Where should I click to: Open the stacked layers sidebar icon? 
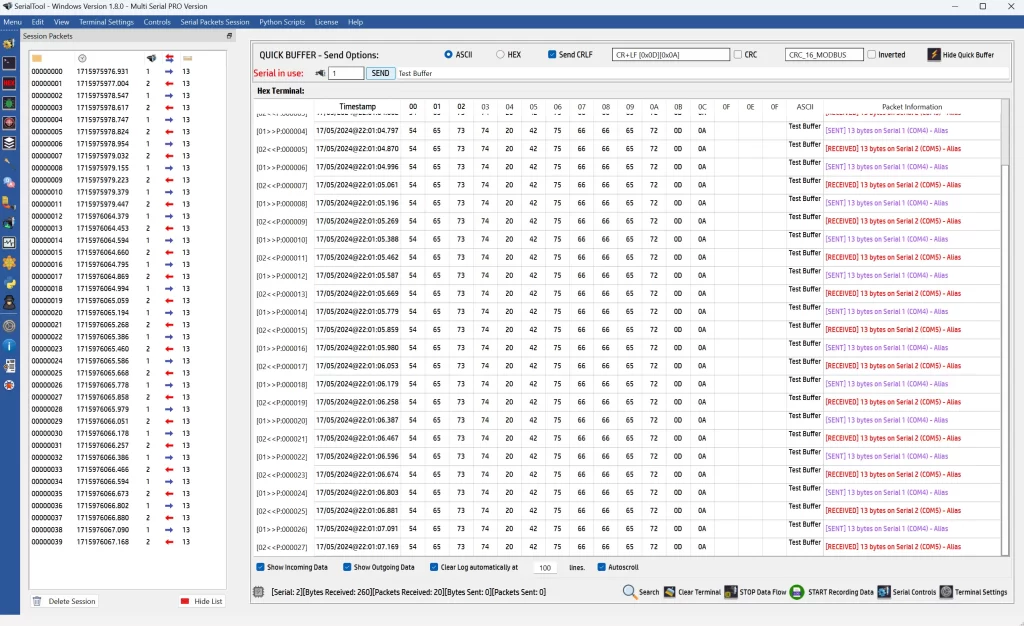coord(9,143)
